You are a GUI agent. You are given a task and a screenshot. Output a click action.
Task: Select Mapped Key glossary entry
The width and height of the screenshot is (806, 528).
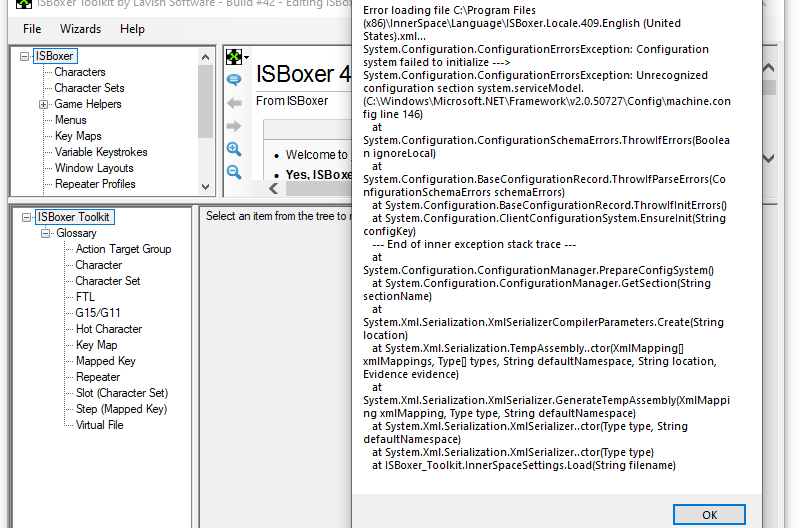click(106, 361)
